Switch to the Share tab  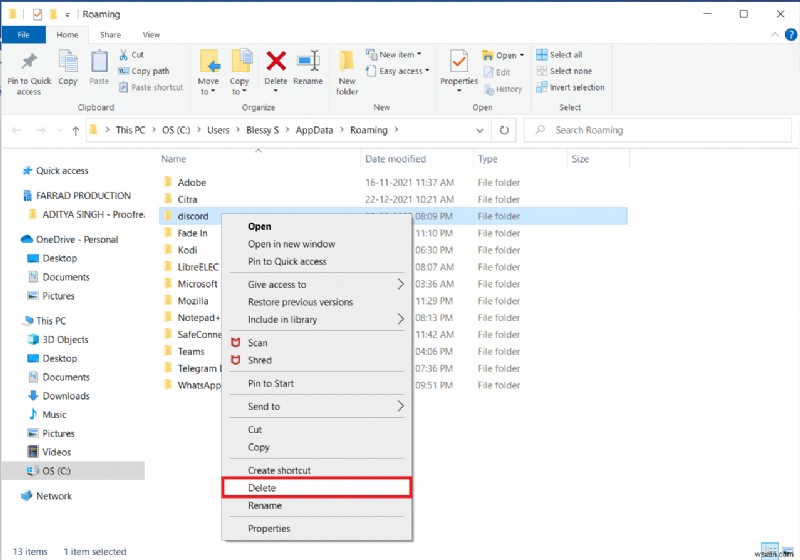110,35
